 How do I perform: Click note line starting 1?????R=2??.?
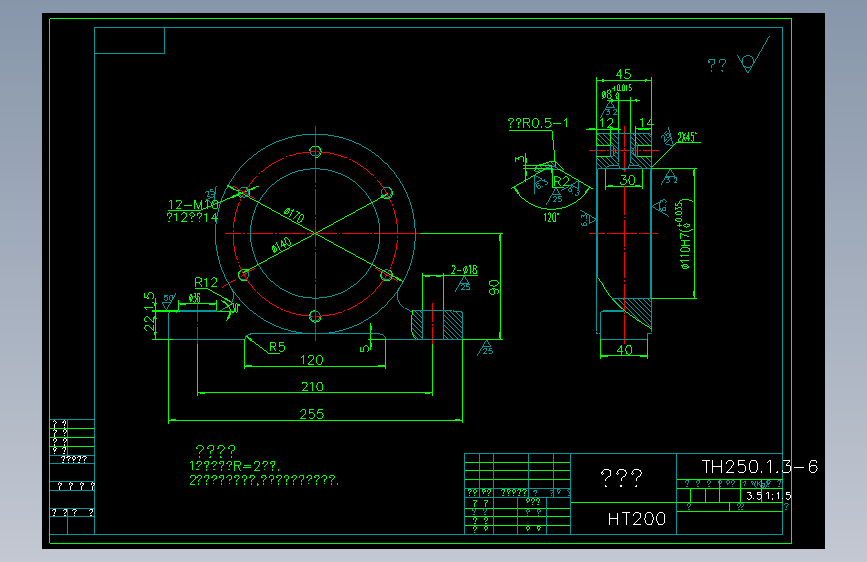(x=235, y=466)
